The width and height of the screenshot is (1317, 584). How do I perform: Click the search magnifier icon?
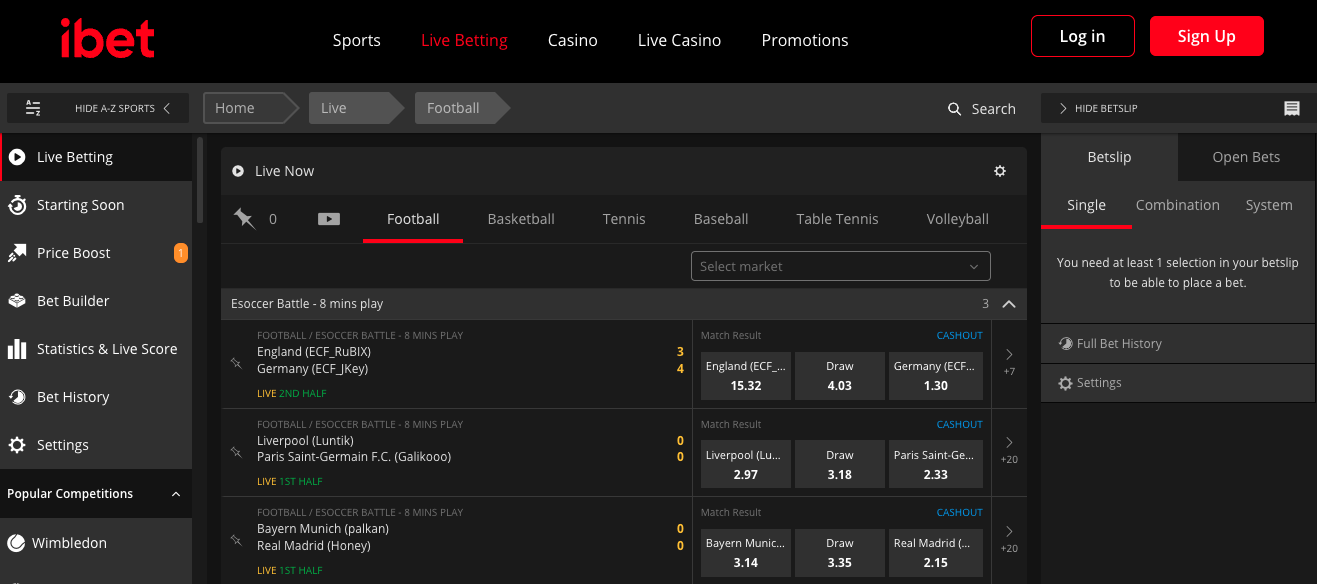click(955, 109)
